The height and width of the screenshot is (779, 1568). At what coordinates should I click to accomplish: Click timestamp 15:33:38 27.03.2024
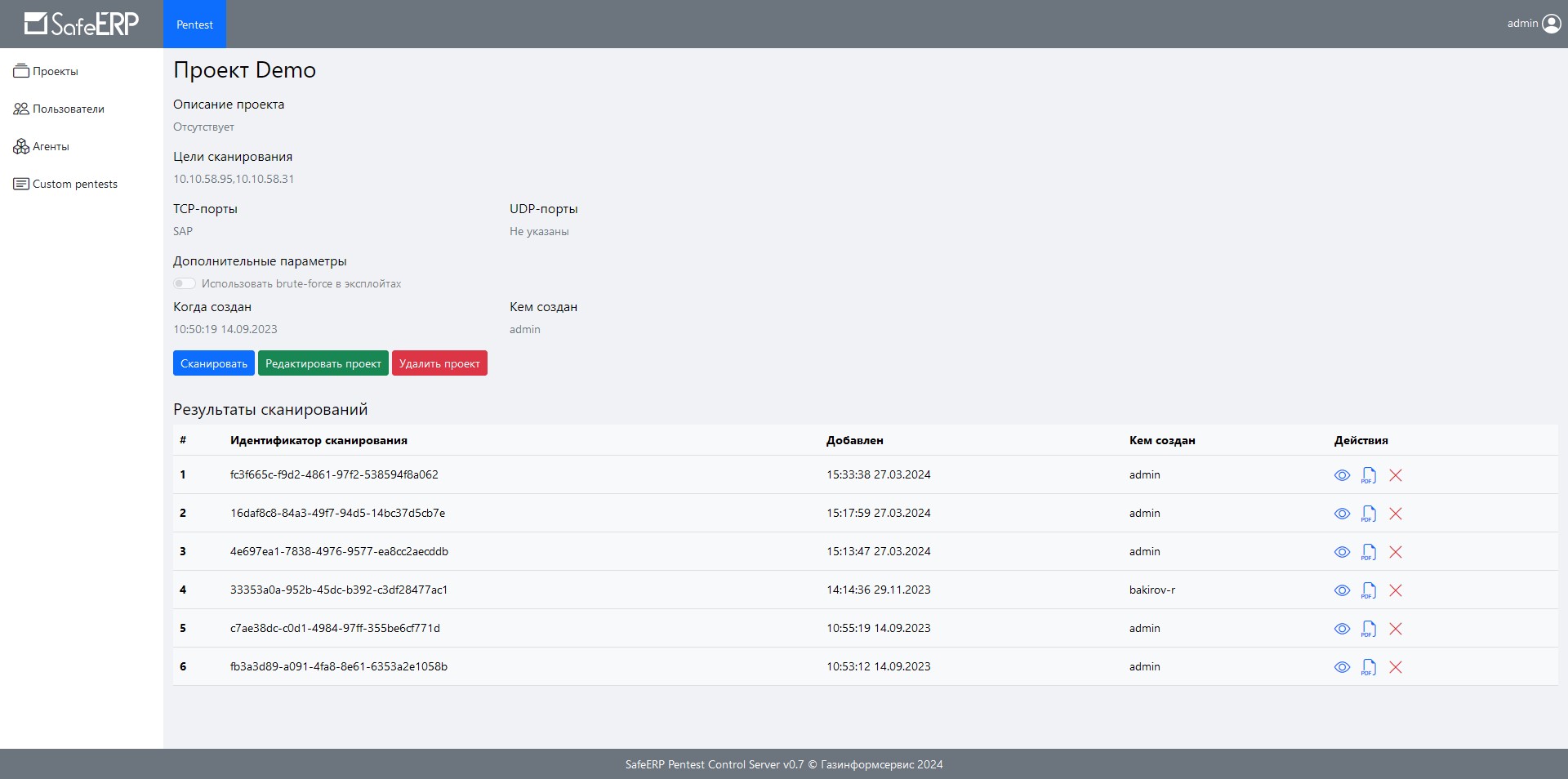pos(878,474)
